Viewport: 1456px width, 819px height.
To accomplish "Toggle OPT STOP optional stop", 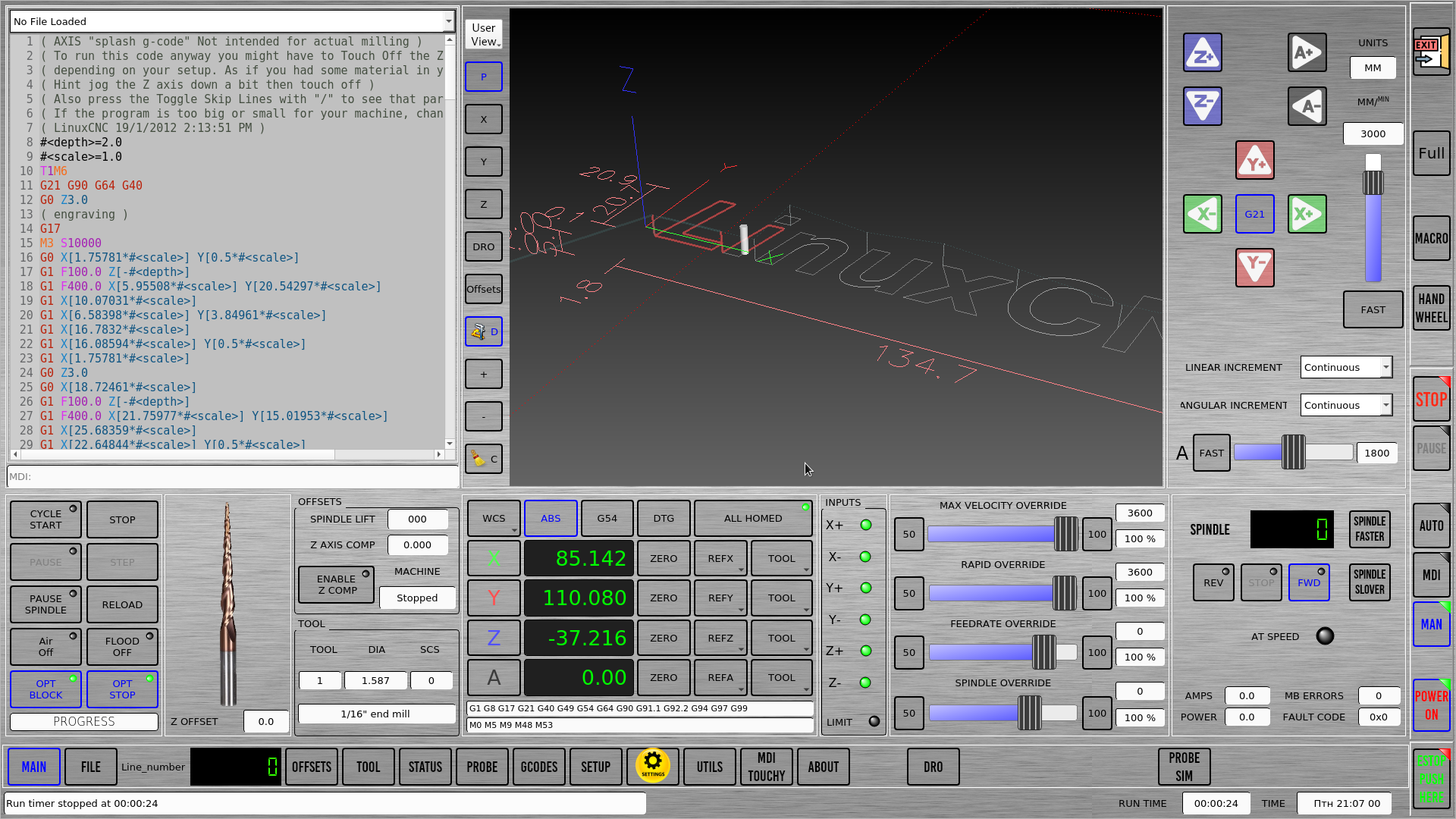I will tap(122, 689).
